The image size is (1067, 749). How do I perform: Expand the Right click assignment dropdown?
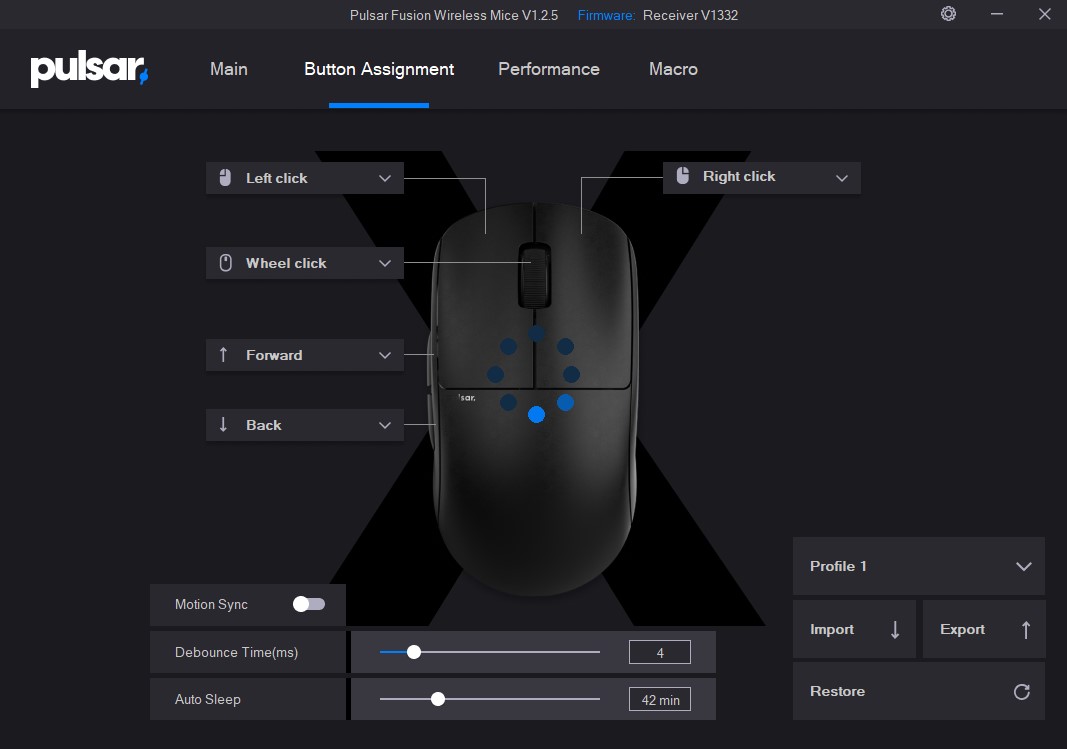(x=841, y=177)
